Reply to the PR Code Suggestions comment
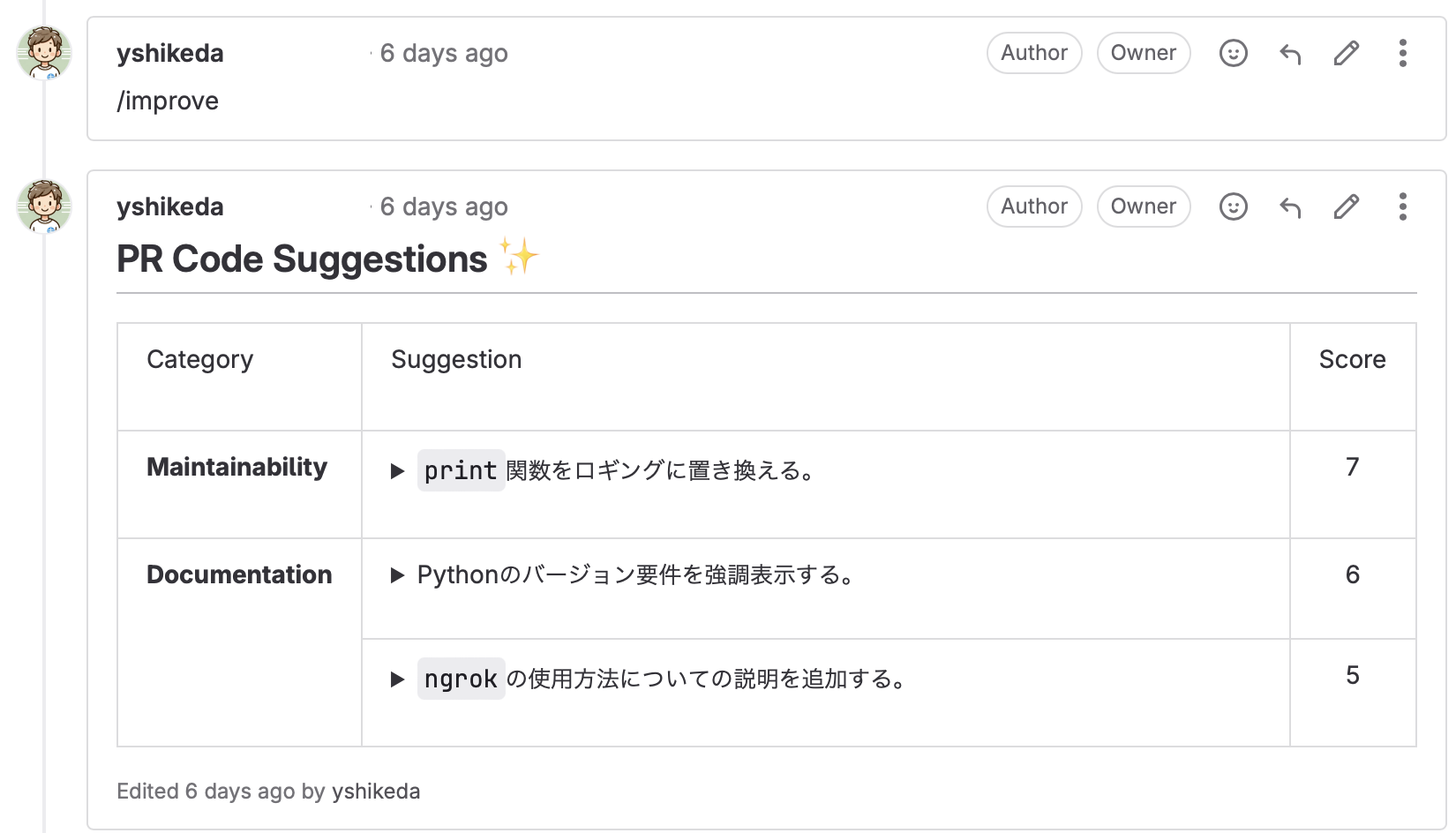The width and height of the screenshot is (1456, 833). click(1289, 206)
